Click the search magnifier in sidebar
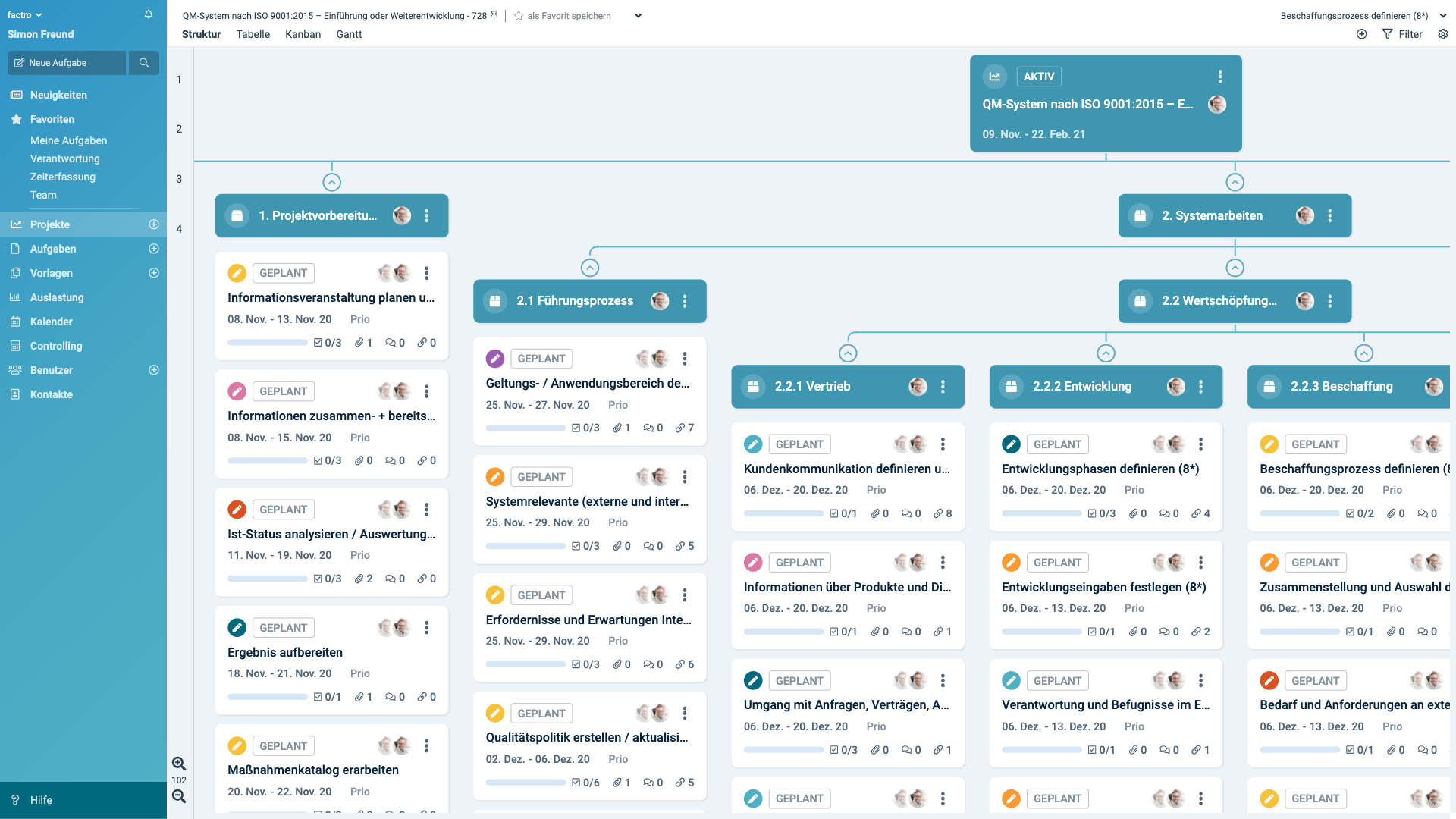This screenshot has width=1456, height=819. point(143,63)
